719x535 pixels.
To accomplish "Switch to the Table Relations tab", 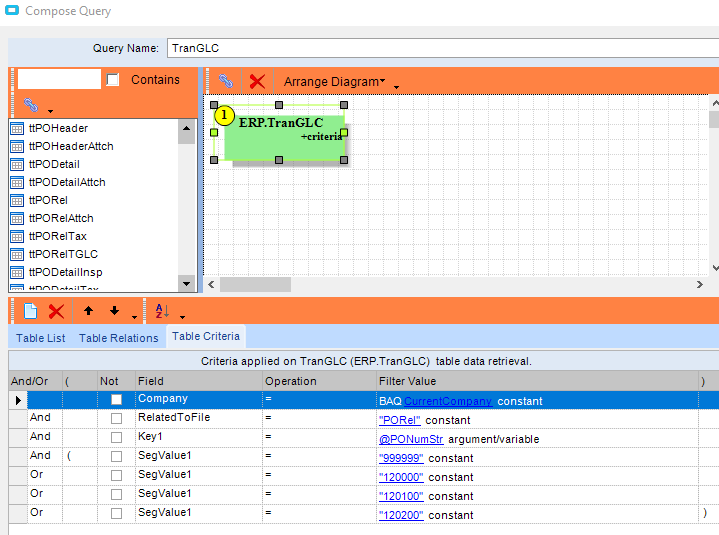I will 118,338.
